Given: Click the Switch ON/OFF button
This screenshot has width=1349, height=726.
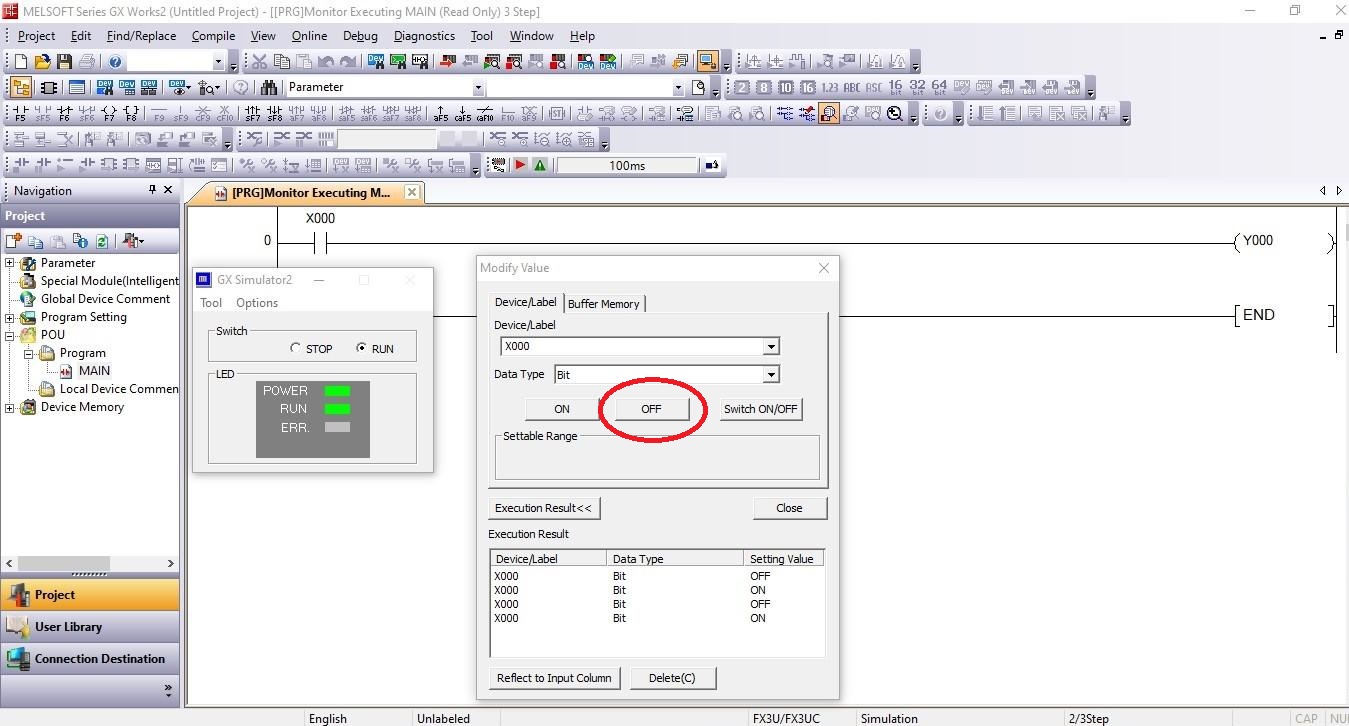Looking at the screenshot, I should pos(761,409).
